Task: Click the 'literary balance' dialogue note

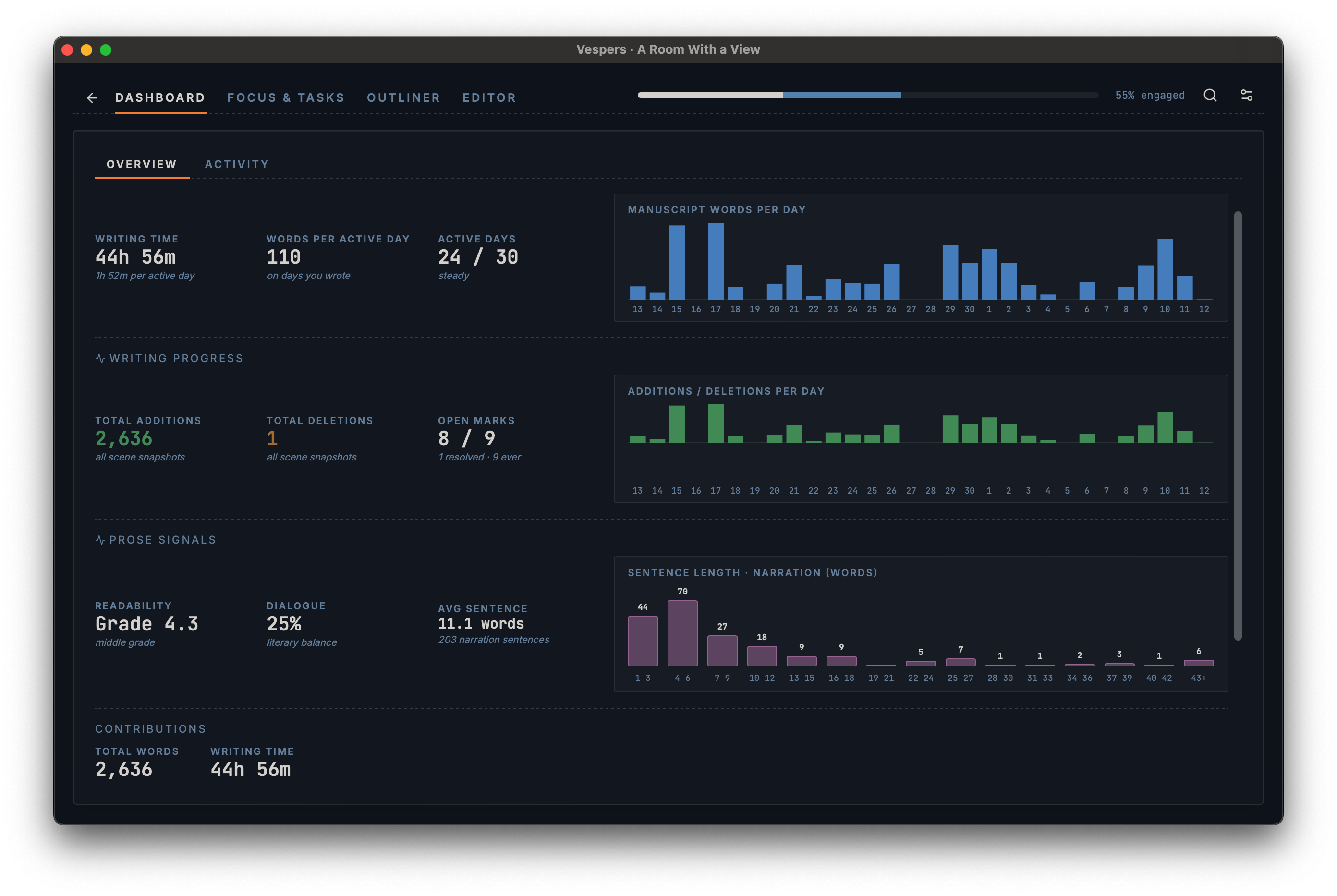Action: [302, 642]
